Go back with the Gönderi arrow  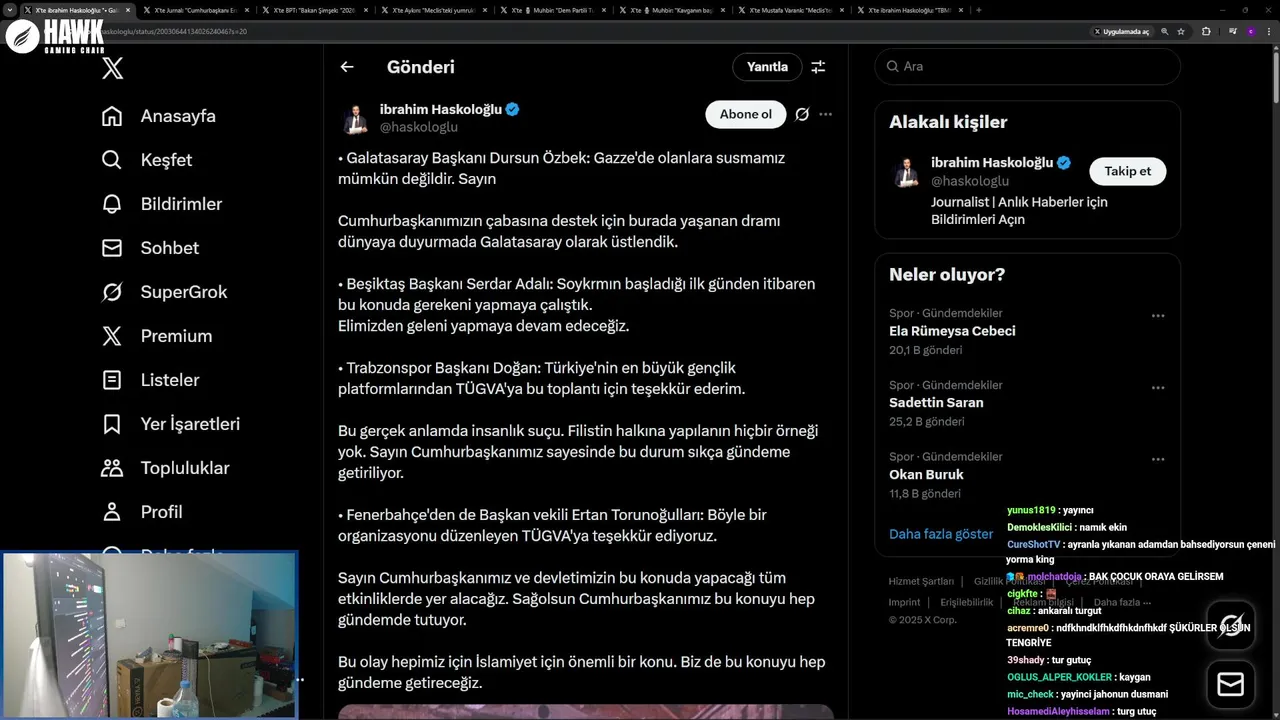point(347,67)
